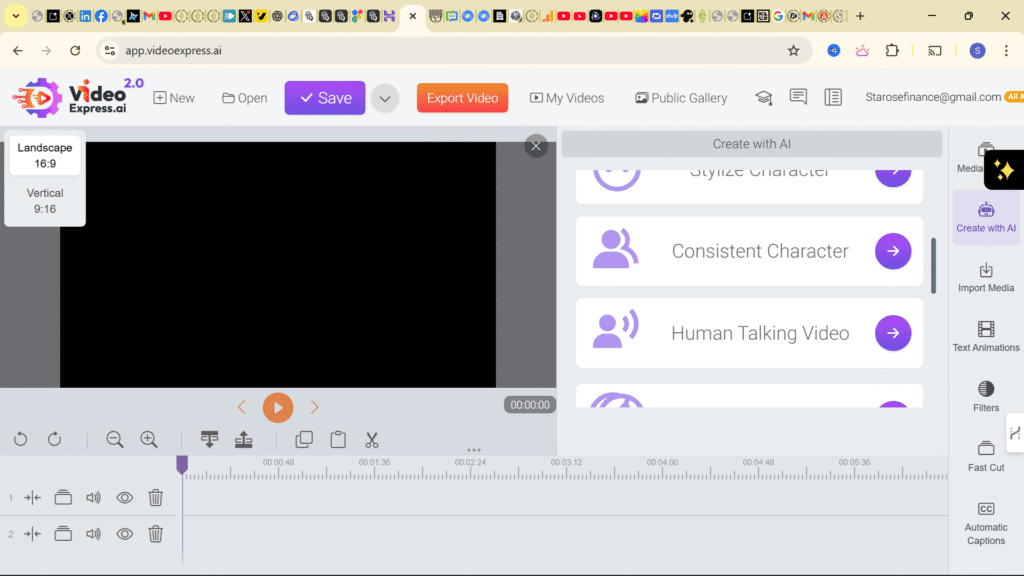This screenshot has height=576, width=1024.
Task: Open the Text Animations panel
Action: point(985,338)
